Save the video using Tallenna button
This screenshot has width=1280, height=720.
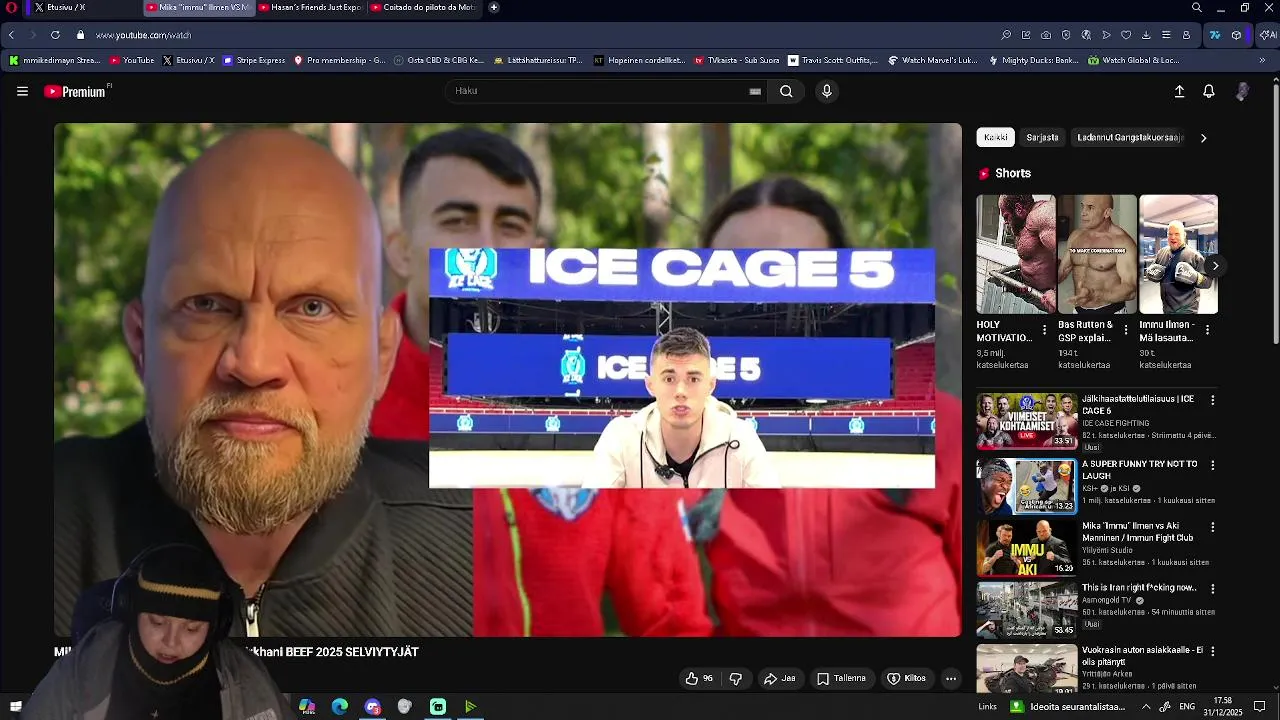point(841,678)
